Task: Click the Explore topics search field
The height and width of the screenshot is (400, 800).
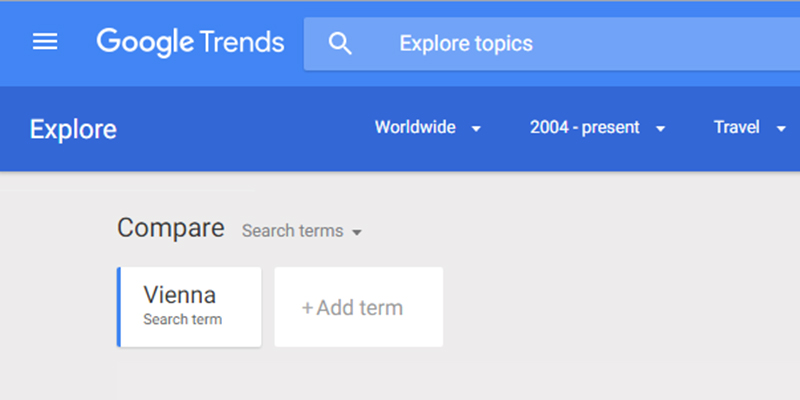Action: coord(552,44)
